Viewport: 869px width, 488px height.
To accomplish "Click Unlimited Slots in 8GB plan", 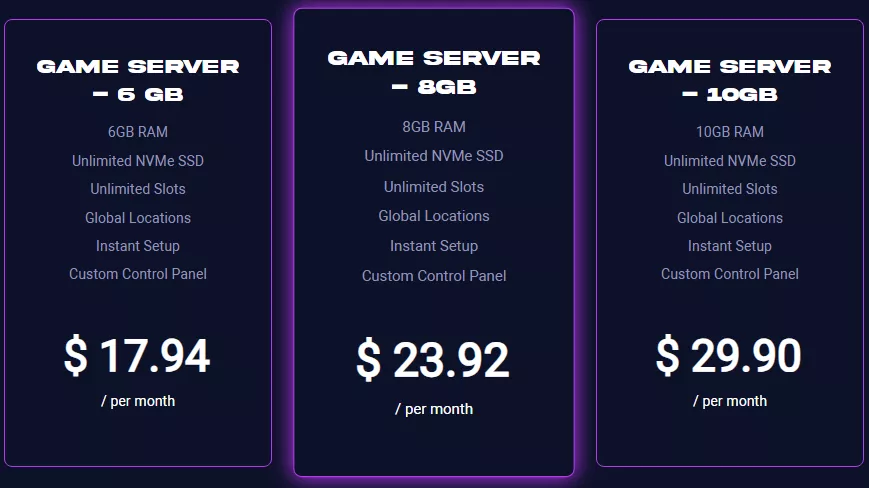I will [434, 187].
